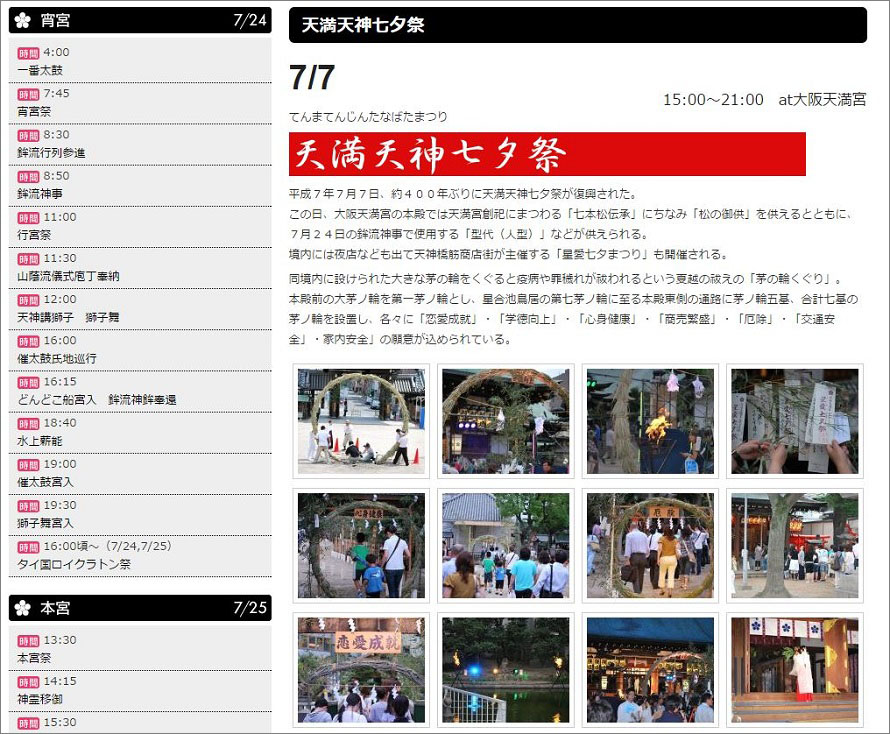
Task: Click the 山蔭流儀式庖丁奉納 entry
Action: (x=68, y=276)
